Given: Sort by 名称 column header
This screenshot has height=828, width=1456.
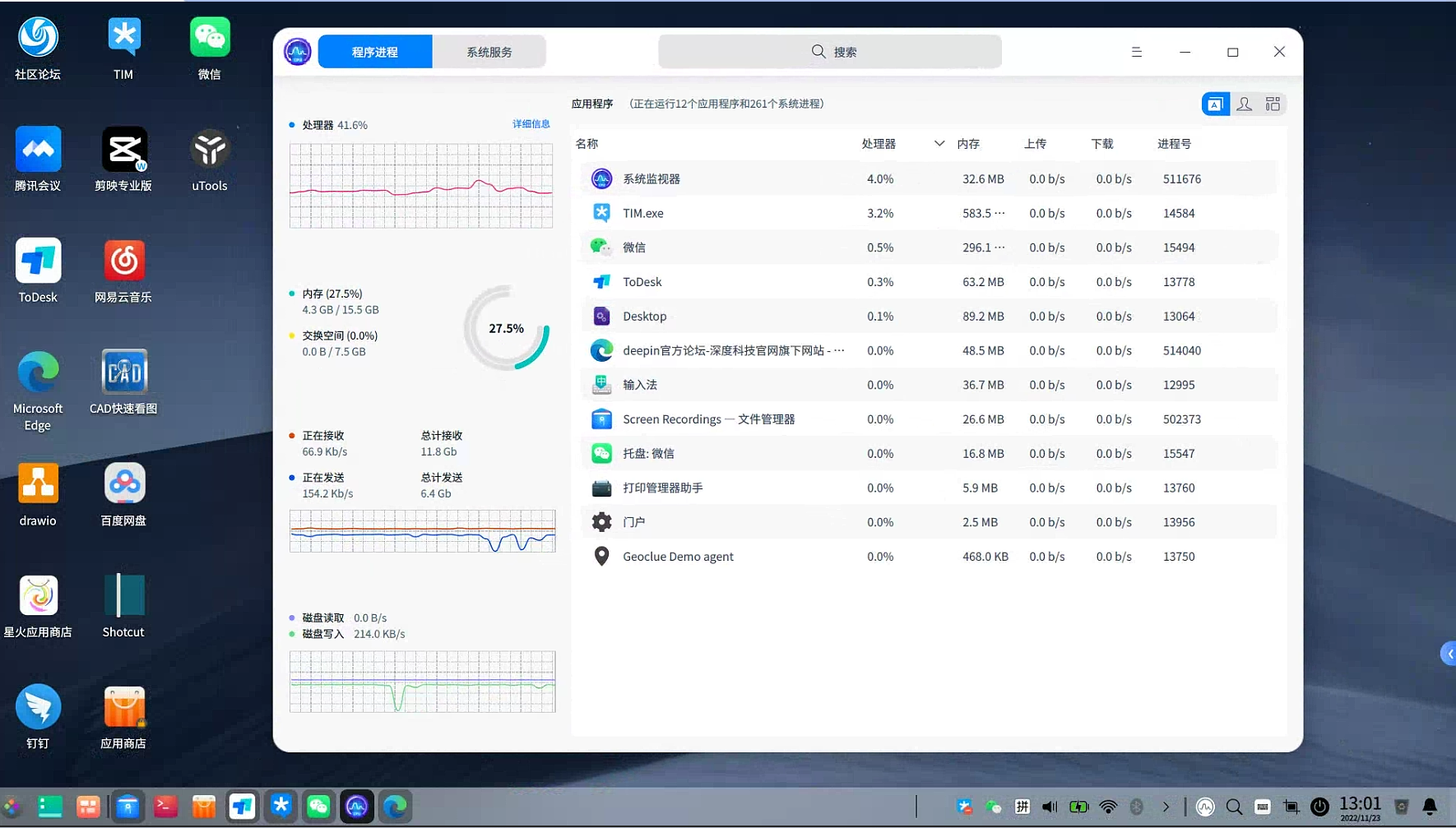Looking at the screenshot, I should point(587,144).
